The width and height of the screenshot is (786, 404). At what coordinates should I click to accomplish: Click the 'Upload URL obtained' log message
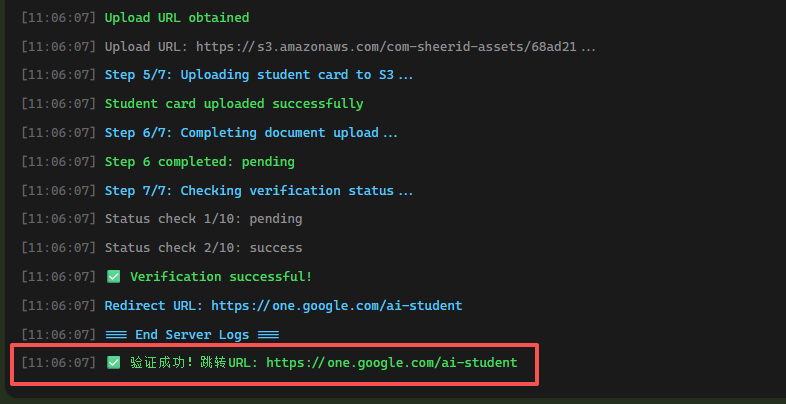(177, 18)
